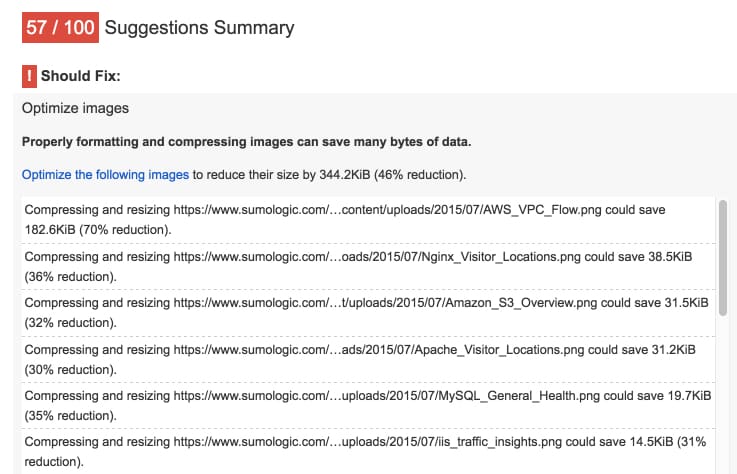737x474 pixels.
Task: Click the 57 / 100 score badge
Action: pyautogui.click(x=60, y=28)
